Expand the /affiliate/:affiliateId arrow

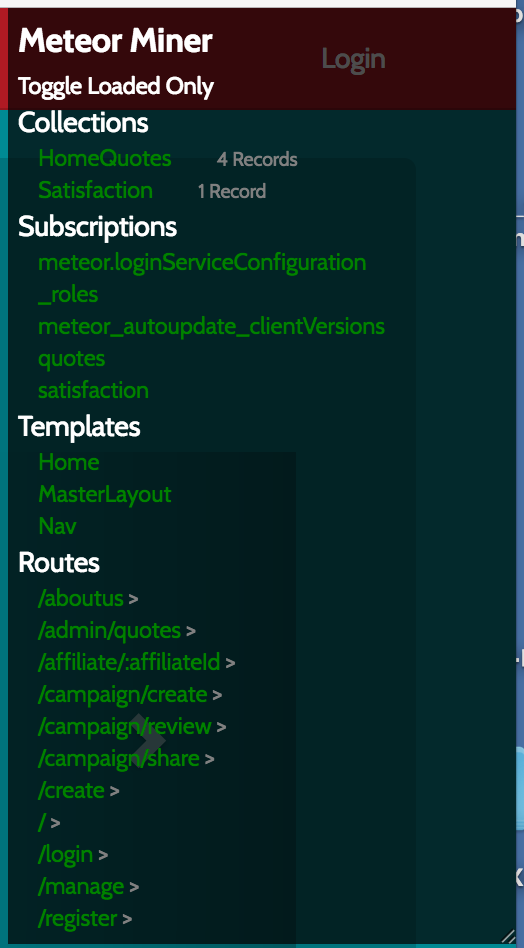coord(230,664)
